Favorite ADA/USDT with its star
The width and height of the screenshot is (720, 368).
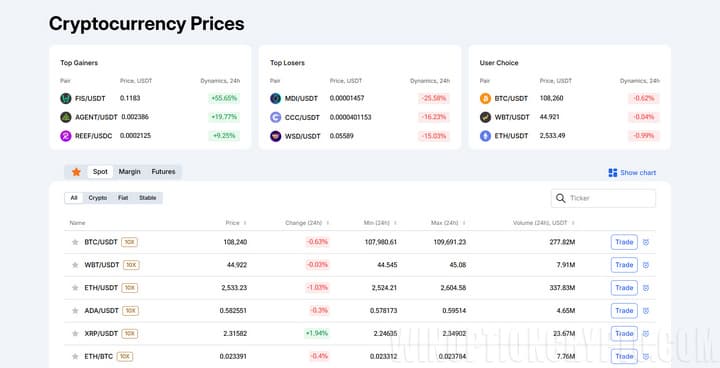[x=75, y=311]
